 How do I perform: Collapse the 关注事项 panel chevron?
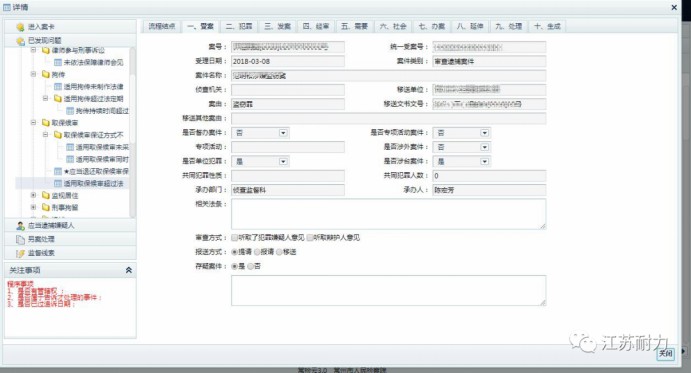[129, 270]
